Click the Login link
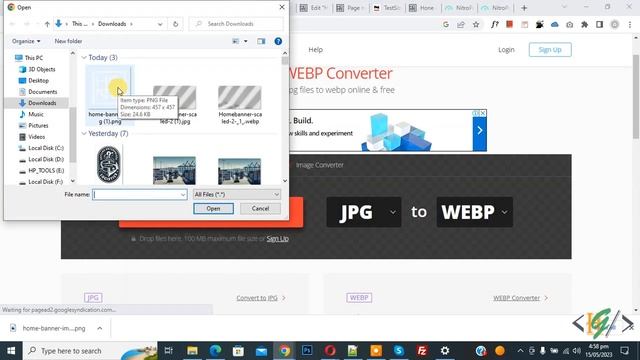The width and height of the screenshot is (640, 360). [506, 50]
